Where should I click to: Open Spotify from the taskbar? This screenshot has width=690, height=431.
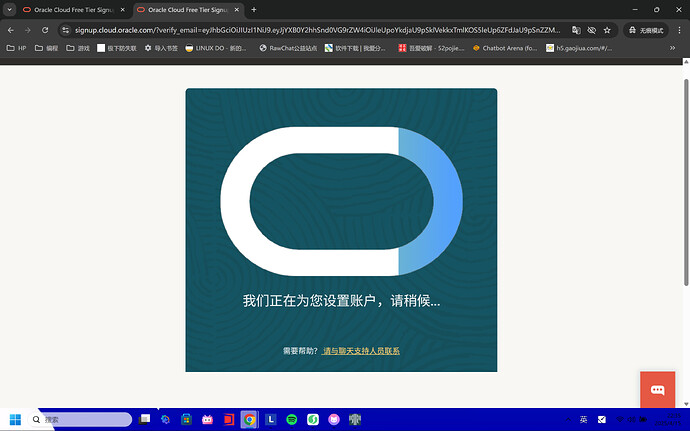[292, 420]
